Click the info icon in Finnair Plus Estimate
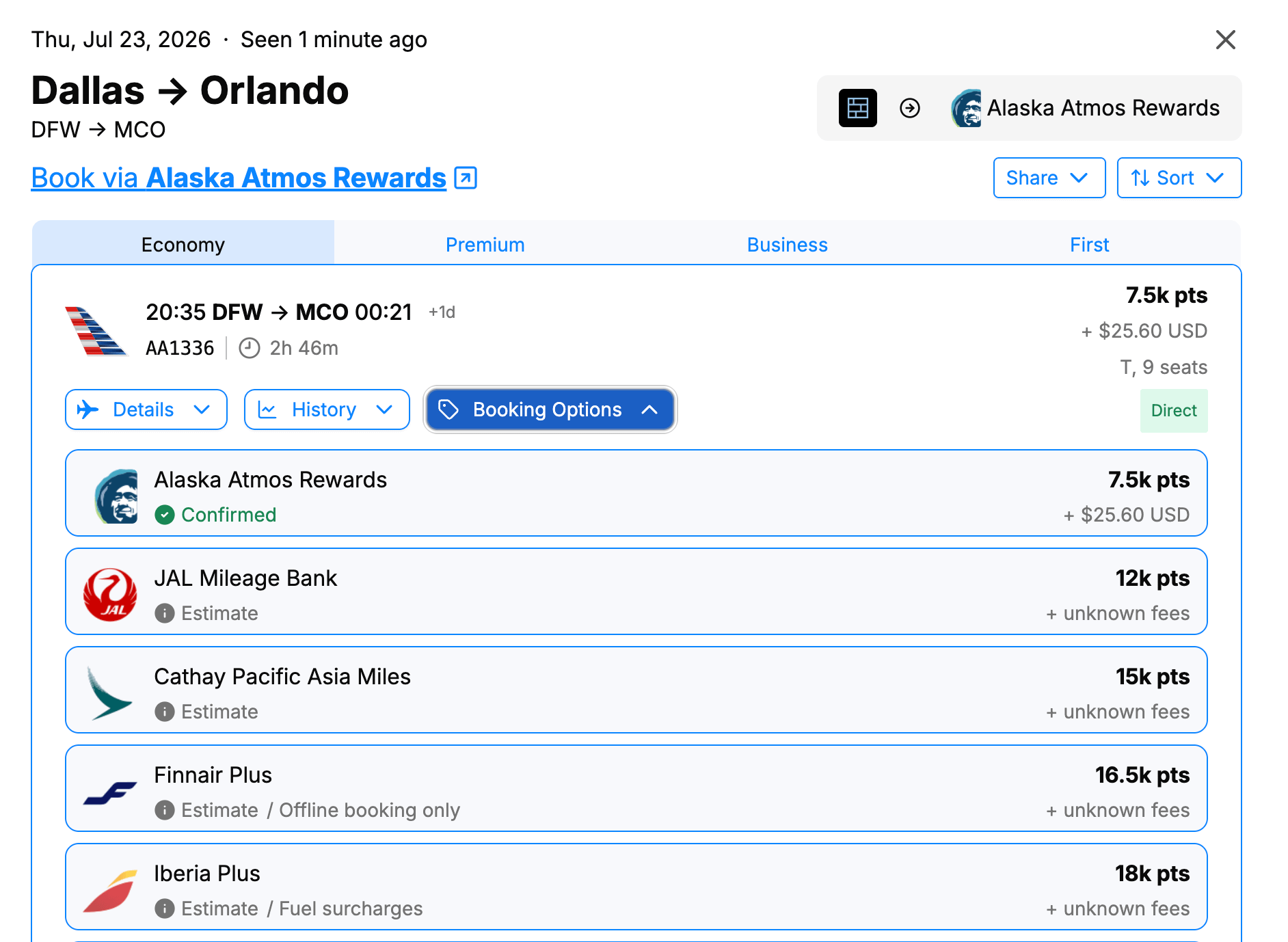Image resolution: width=1288 pixels, height=942 pixels. click(164, 810)
